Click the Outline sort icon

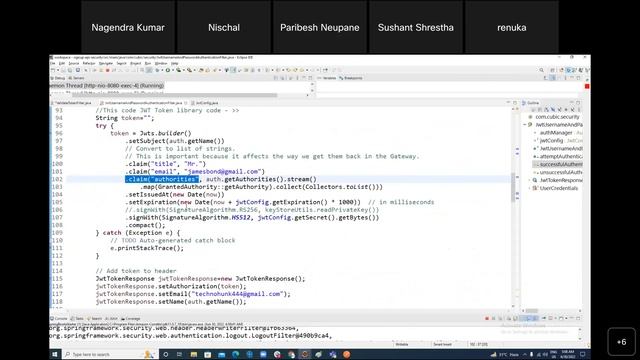point(547,109)
